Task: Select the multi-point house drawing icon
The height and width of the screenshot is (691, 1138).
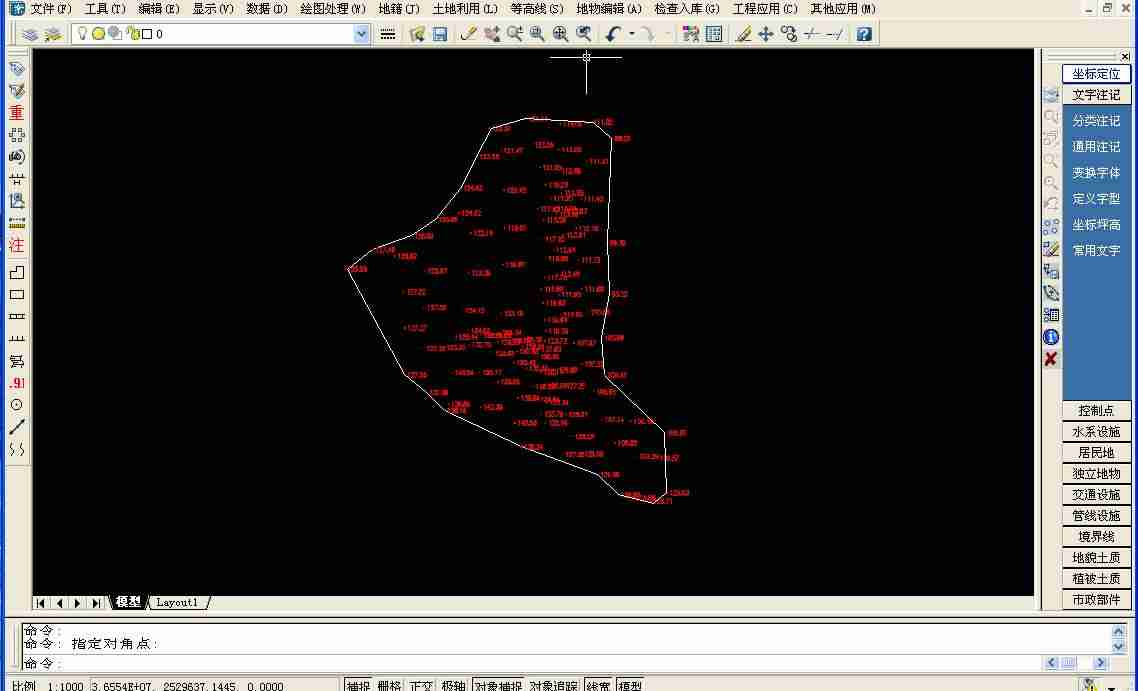Action: click(17, 272)
